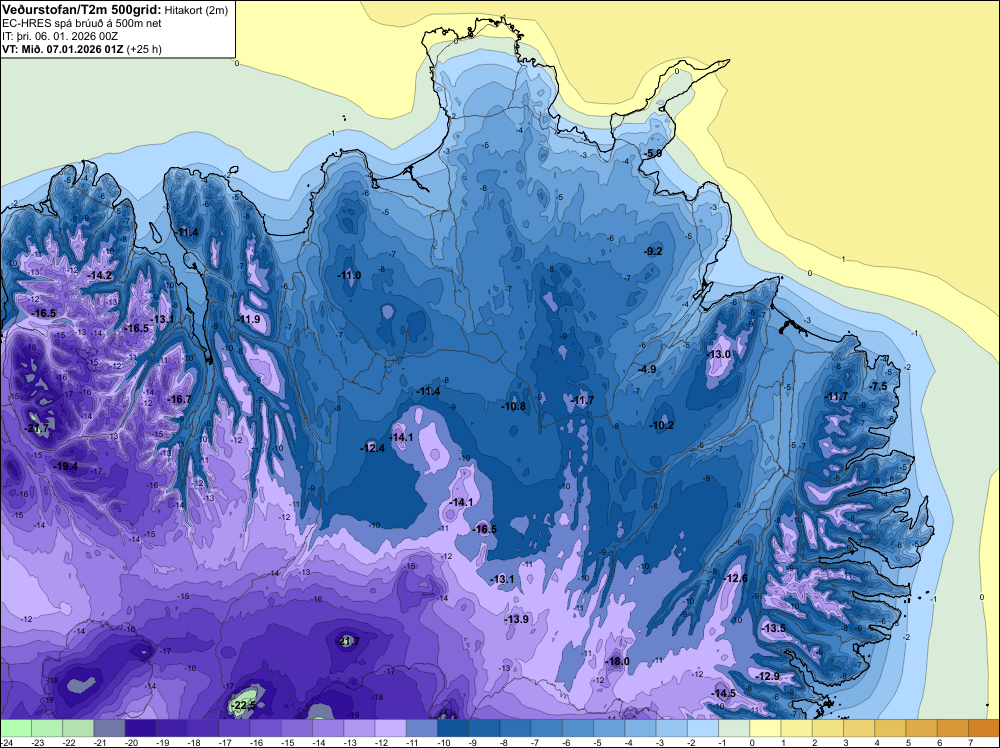Select the -12.4 temperature value
The image size is (1000, 748).
pos(372,448)
